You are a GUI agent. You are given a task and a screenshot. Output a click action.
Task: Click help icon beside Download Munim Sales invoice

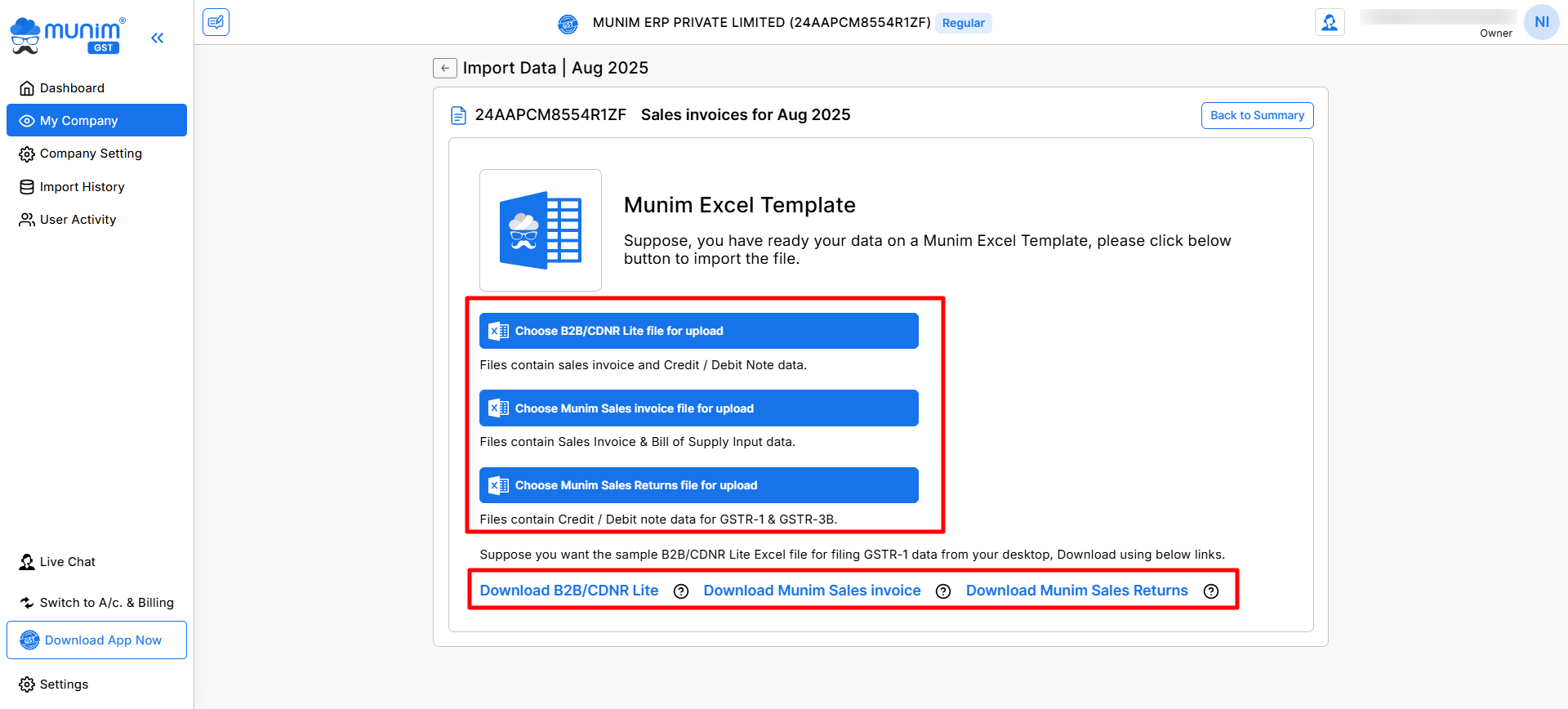click(943, 591)
